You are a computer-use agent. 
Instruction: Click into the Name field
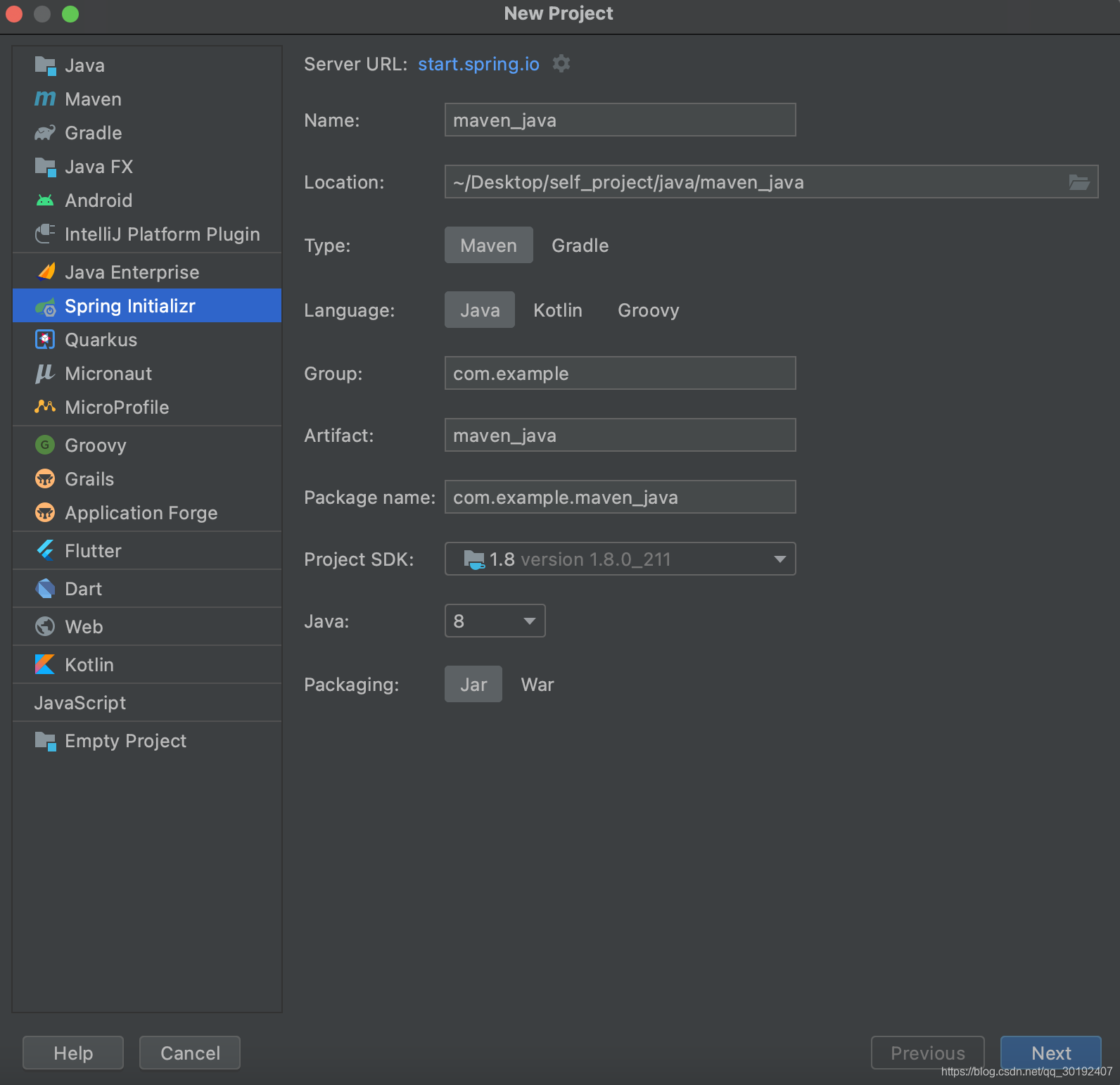(621, 120)
